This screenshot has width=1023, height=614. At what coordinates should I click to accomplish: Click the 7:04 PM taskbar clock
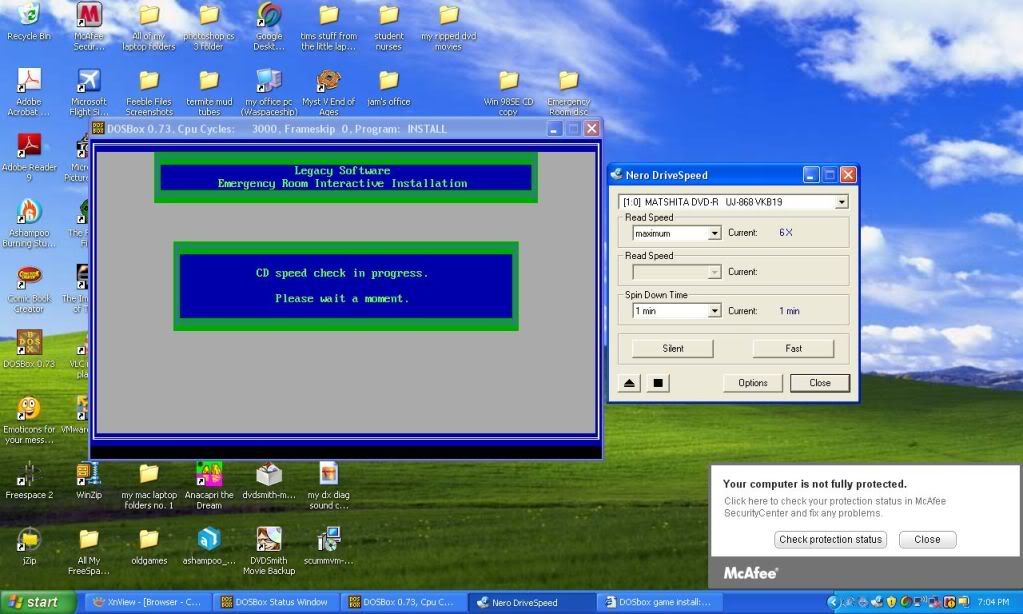(994, 602)
